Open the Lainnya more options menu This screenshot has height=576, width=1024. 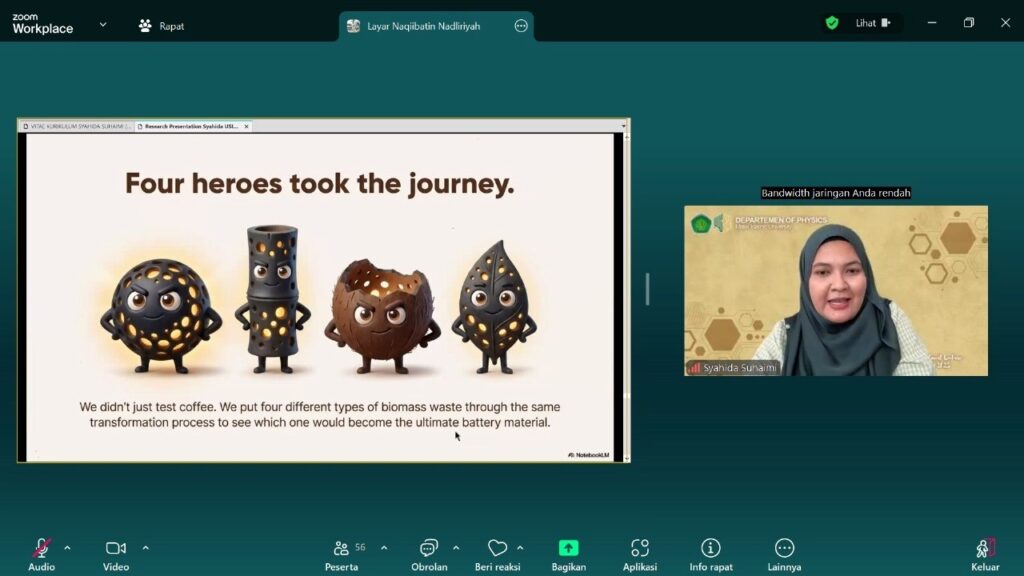point(784,548)
